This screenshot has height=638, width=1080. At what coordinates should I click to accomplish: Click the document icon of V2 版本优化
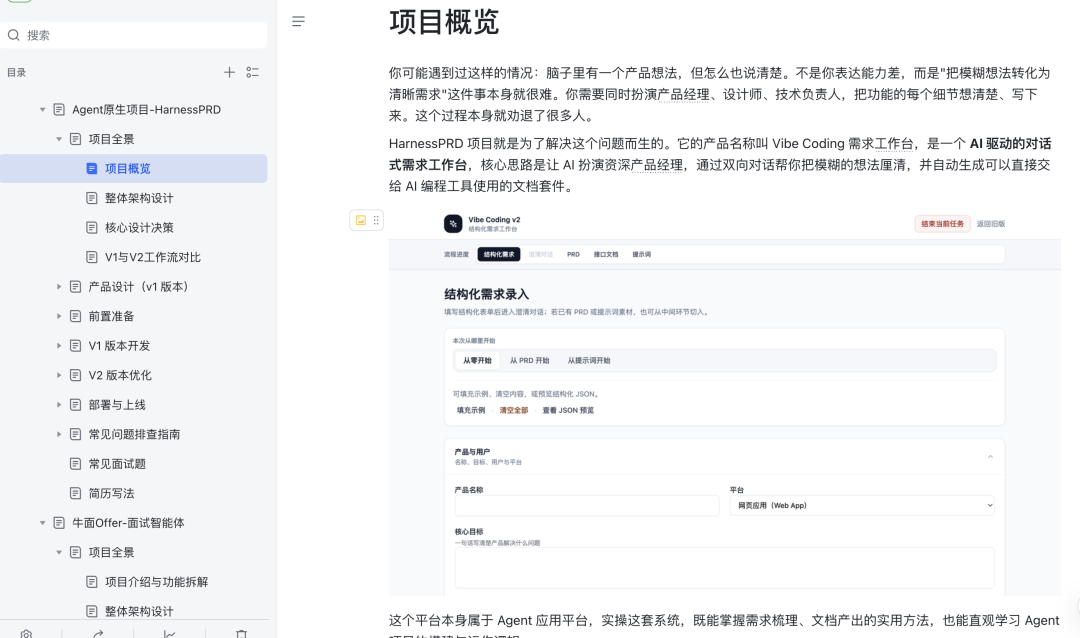point(76,375)
